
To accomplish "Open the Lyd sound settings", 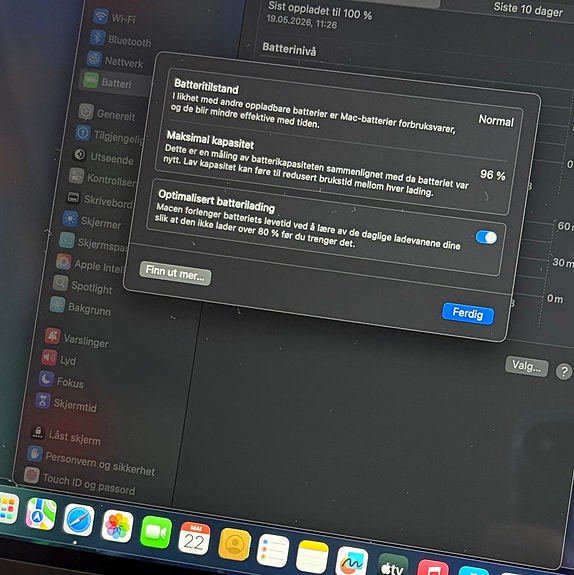I will [59, 359].
